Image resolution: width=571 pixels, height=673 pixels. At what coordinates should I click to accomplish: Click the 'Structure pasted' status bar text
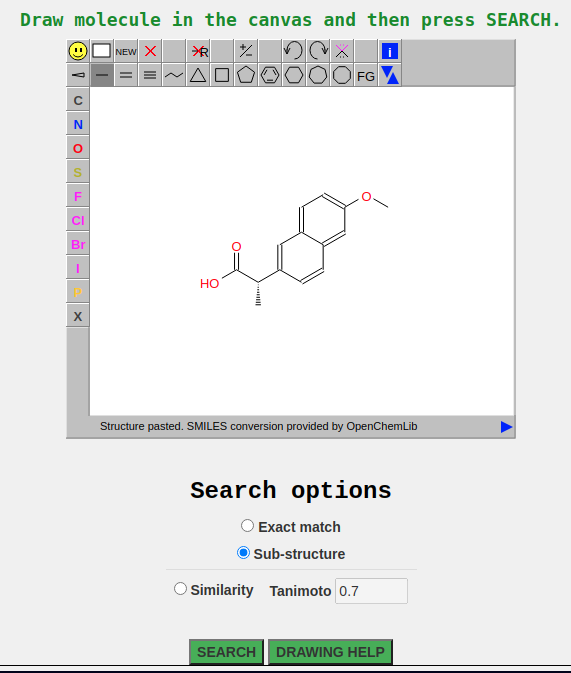pos(258,426)
